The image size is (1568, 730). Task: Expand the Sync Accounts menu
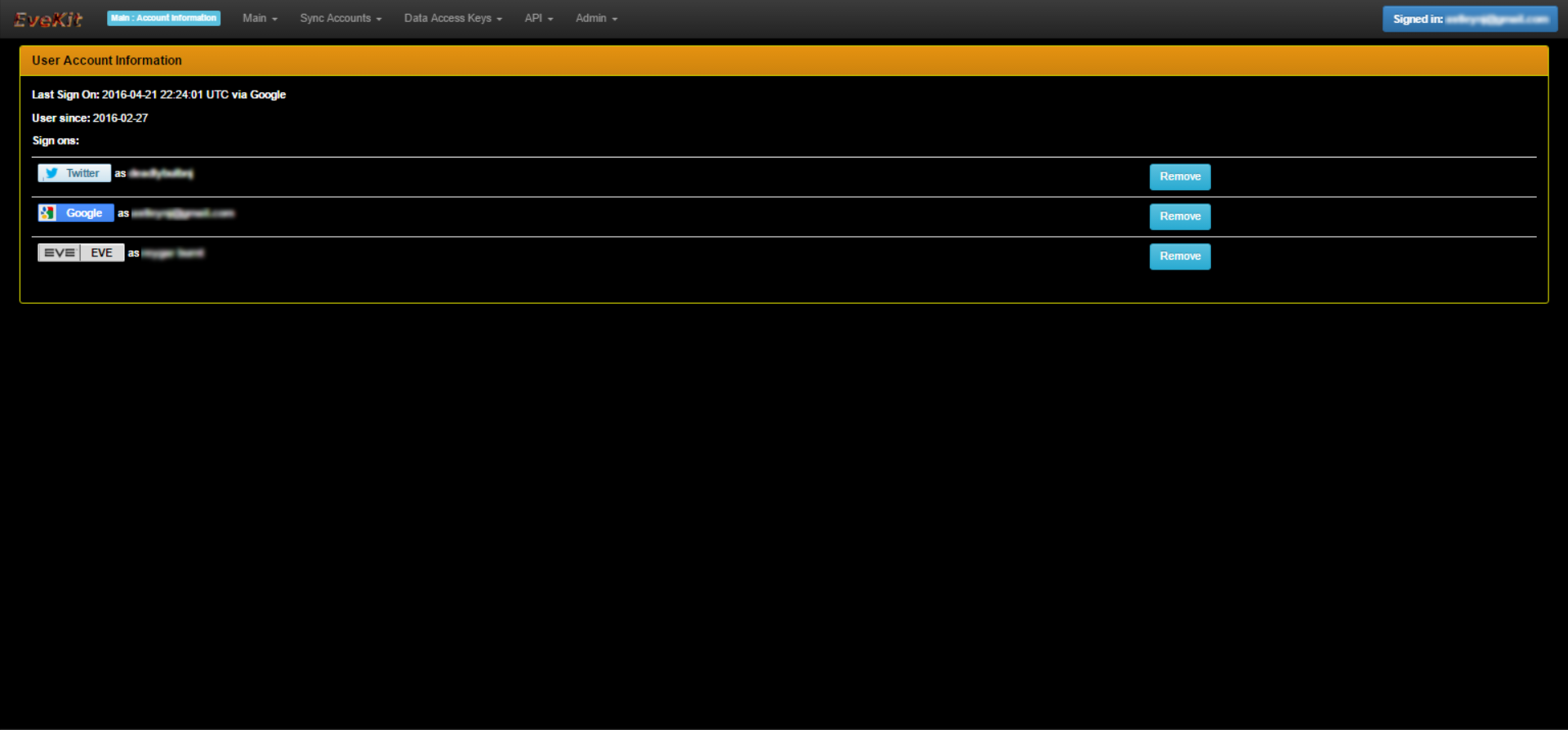[341, 18]
